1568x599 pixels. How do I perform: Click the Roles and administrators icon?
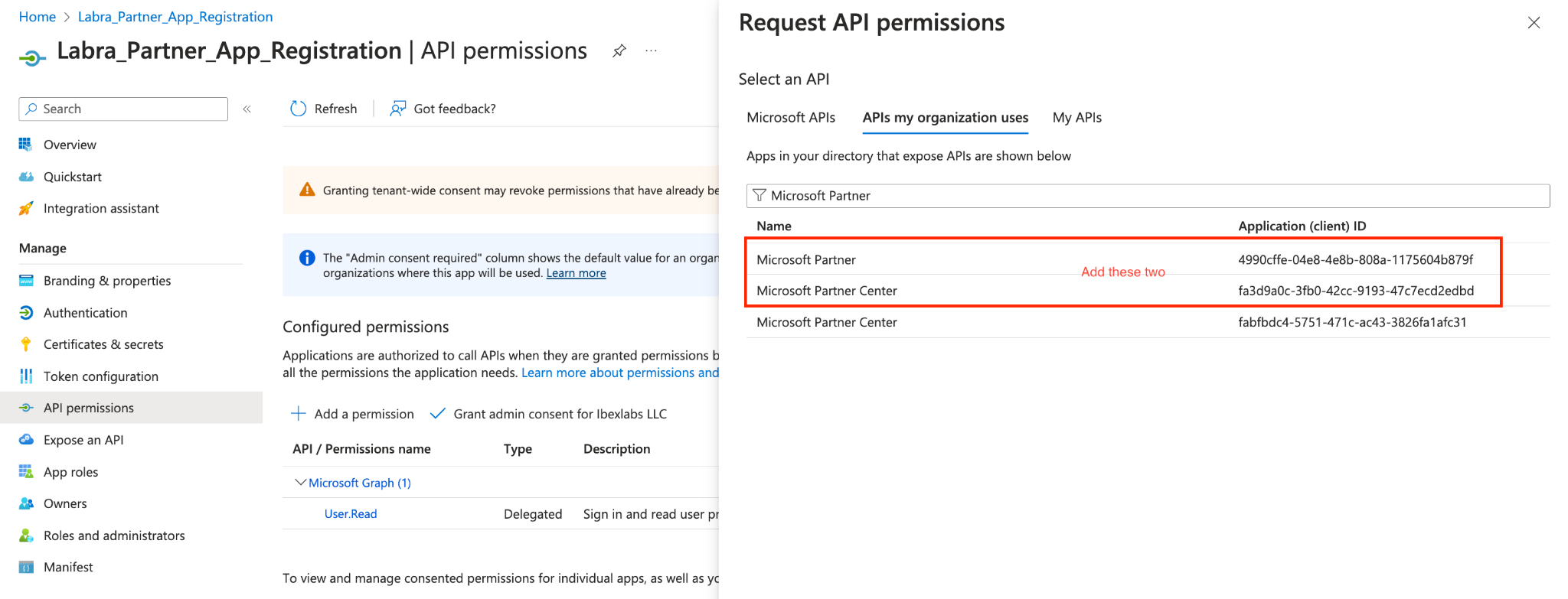click(x=26, y=535)
